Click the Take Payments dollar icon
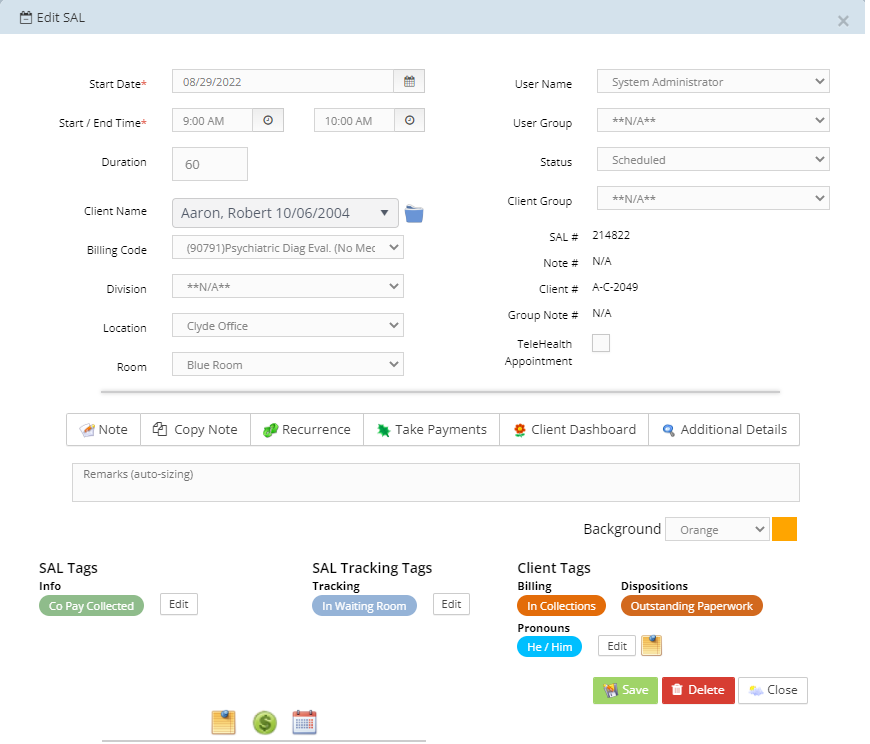 tap(383, 429)
